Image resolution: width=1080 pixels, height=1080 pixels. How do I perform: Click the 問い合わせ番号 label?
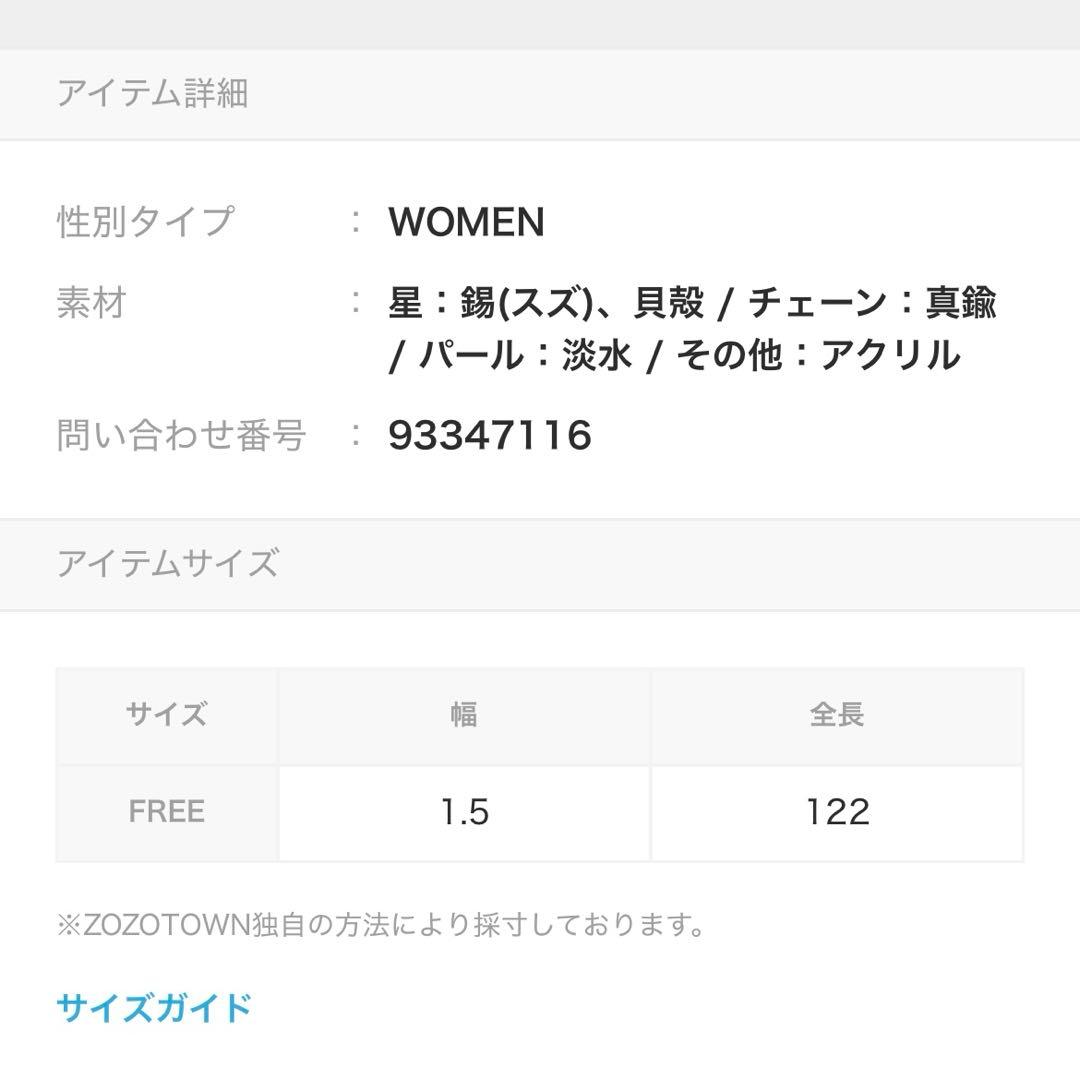click(x=181, y=436)
